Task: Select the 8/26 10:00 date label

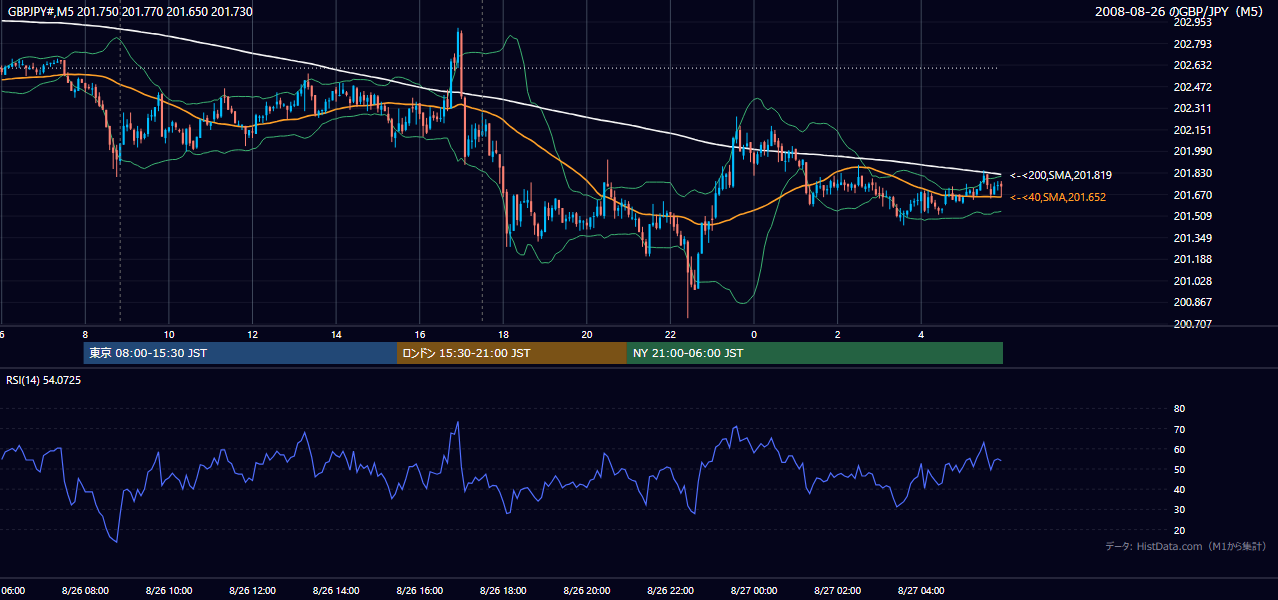Action: [x=168, y=590]
